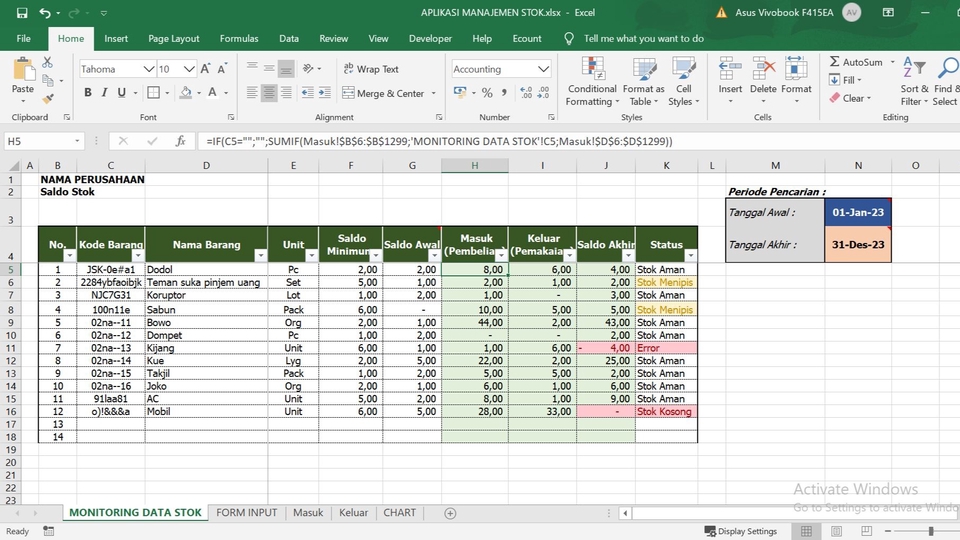
Task: Toggle Wrap Text for the cell
Action: [x=370, y=69]
